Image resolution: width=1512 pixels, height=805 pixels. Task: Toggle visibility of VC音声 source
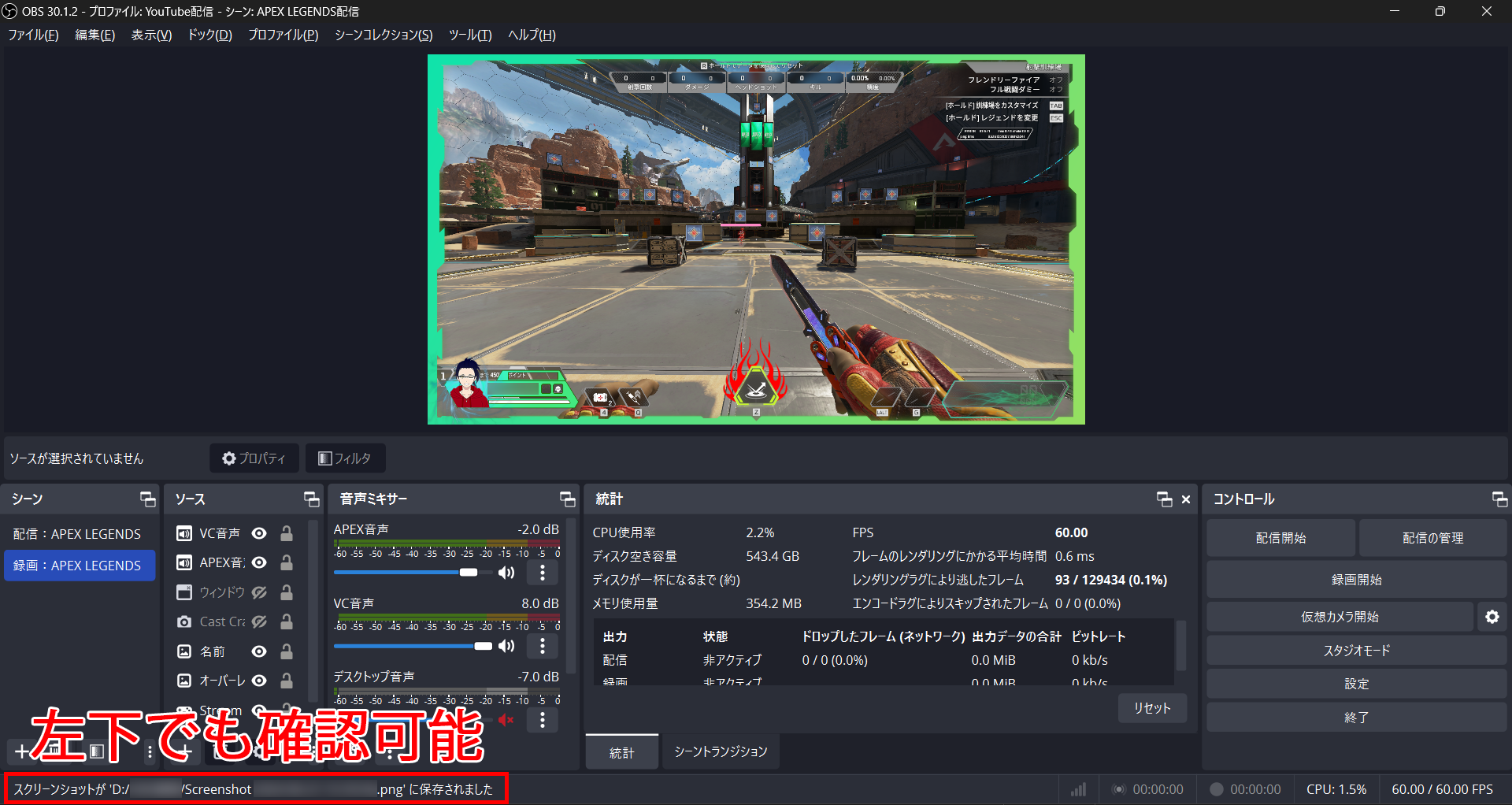click(x=259, y=533)
